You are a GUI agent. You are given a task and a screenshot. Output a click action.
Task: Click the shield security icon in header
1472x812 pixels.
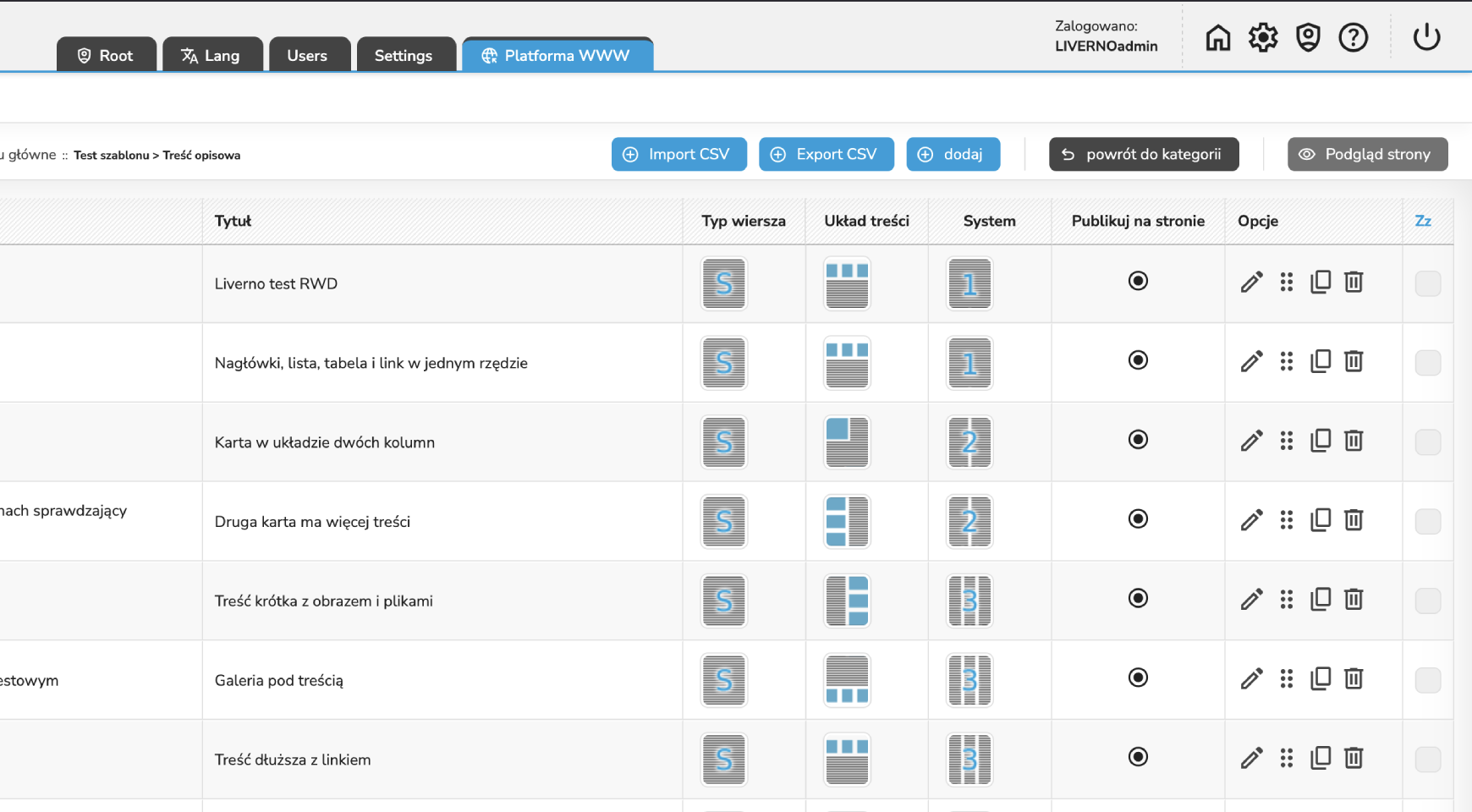1308,37
